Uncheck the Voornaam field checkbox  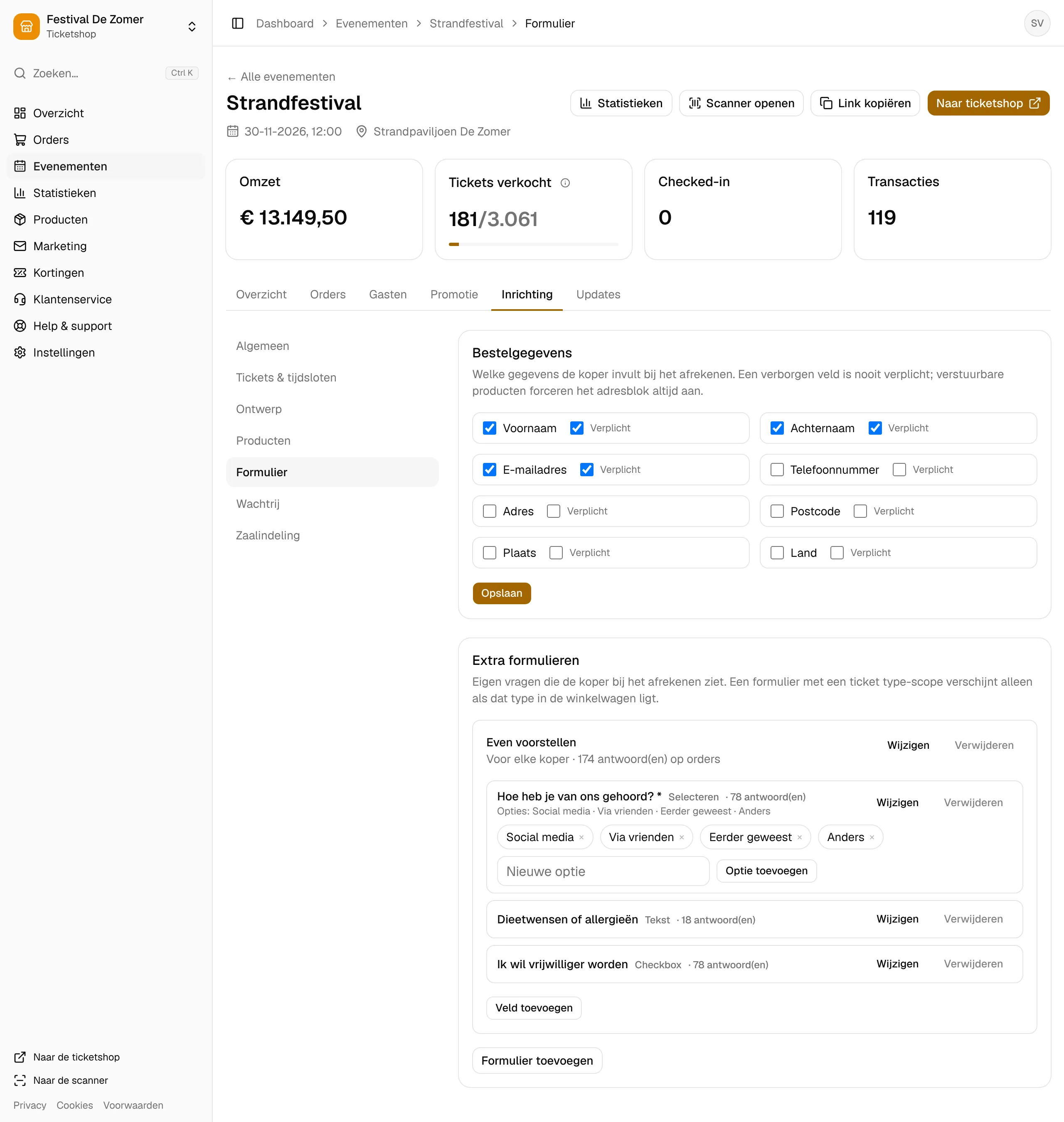[x=490, y=428]
